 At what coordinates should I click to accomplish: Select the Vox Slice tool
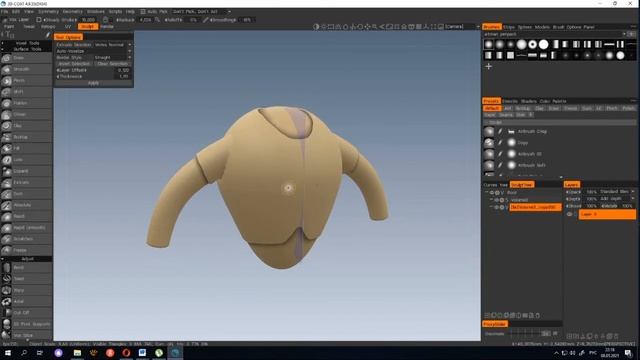coord(27,336)
